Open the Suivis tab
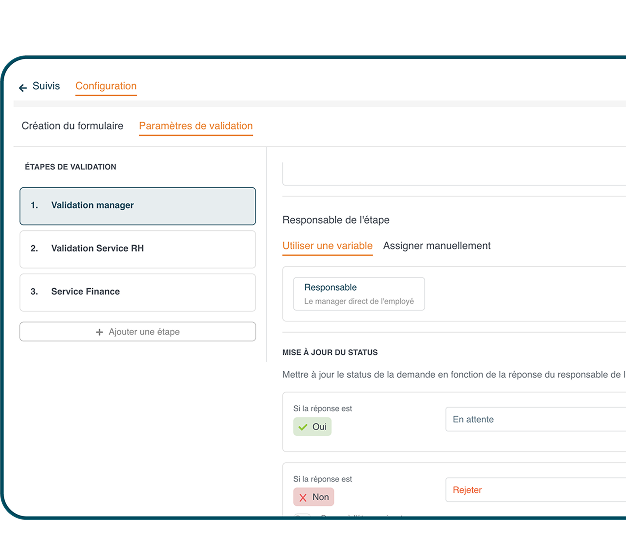The height and width of the screenshot is (552, 626). (46, 86)
